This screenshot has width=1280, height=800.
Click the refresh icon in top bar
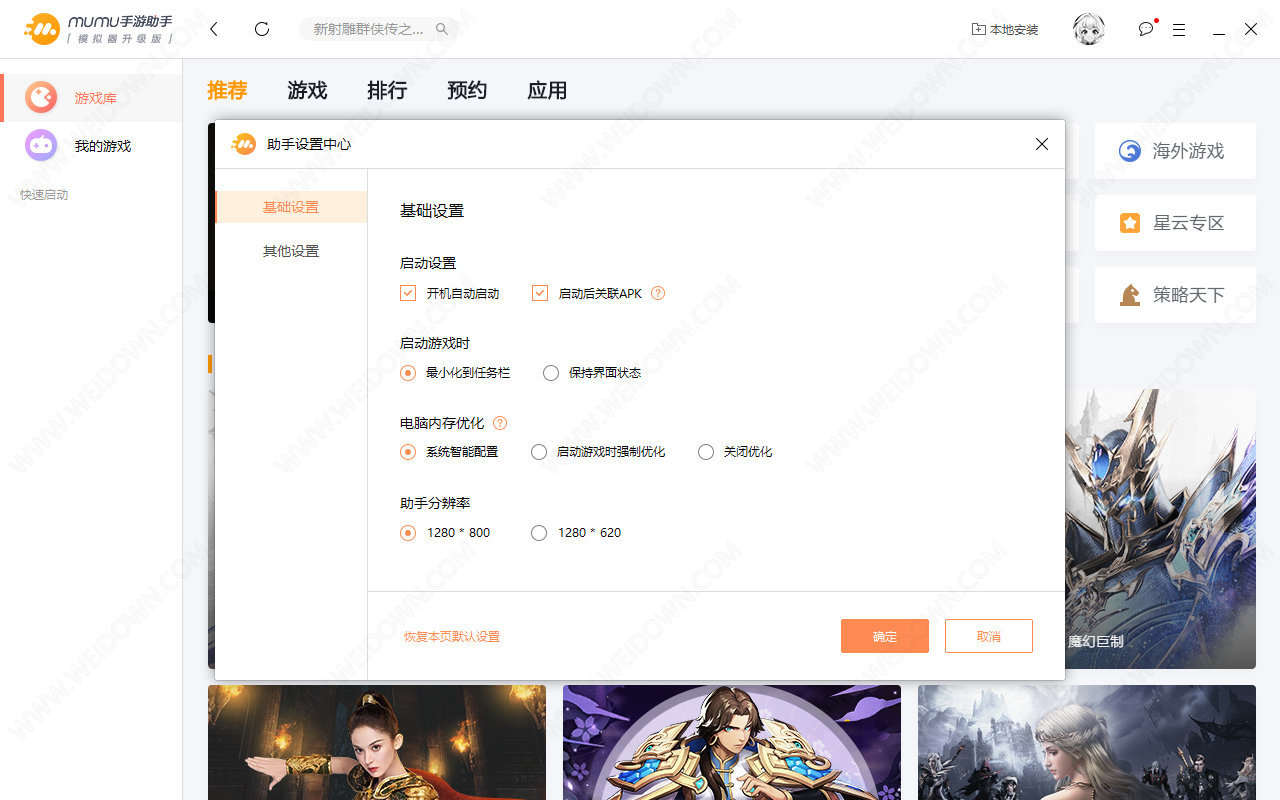(x=262, y=29)
